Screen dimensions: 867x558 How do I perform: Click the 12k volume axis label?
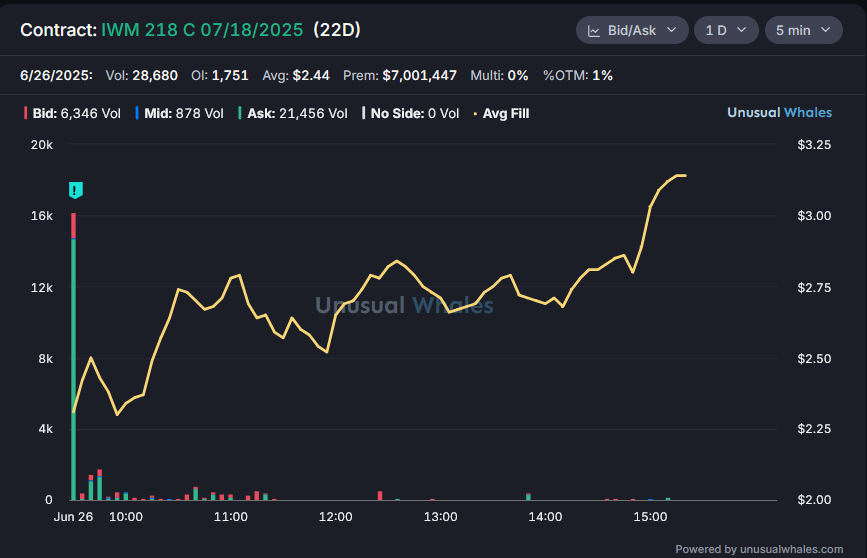tap(42, 288)
